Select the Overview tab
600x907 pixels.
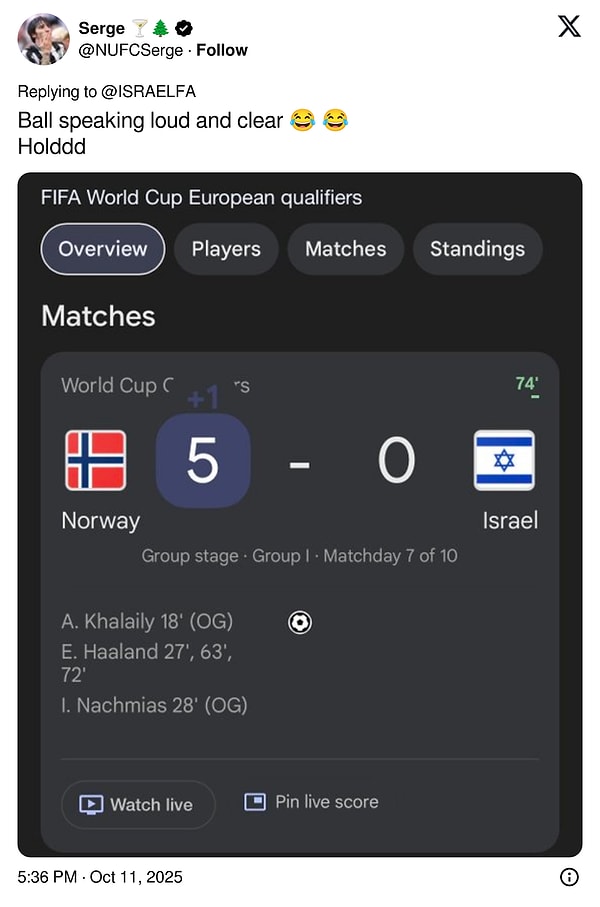(x=102, y=249)
